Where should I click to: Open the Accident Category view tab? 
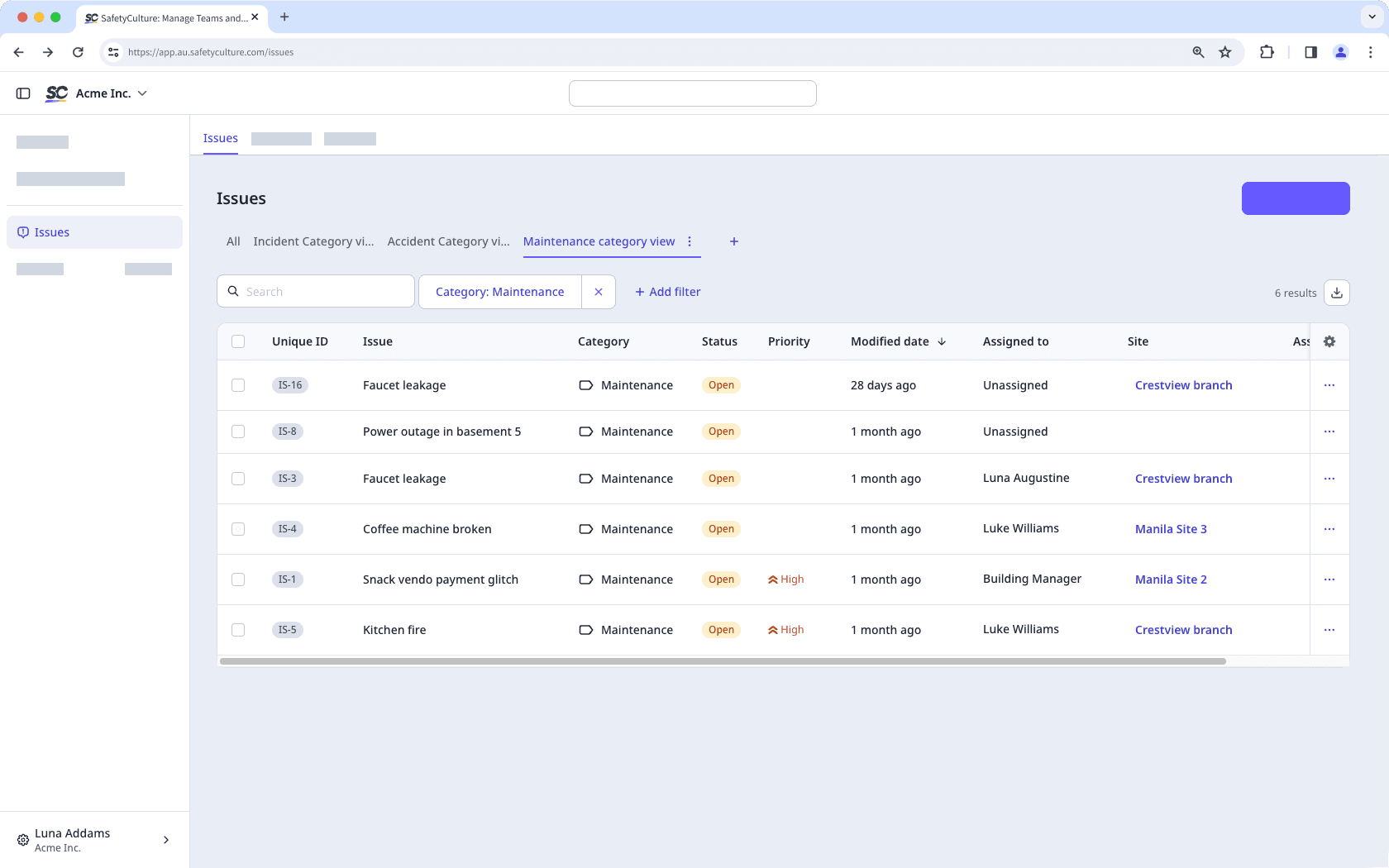coord(448,241)
